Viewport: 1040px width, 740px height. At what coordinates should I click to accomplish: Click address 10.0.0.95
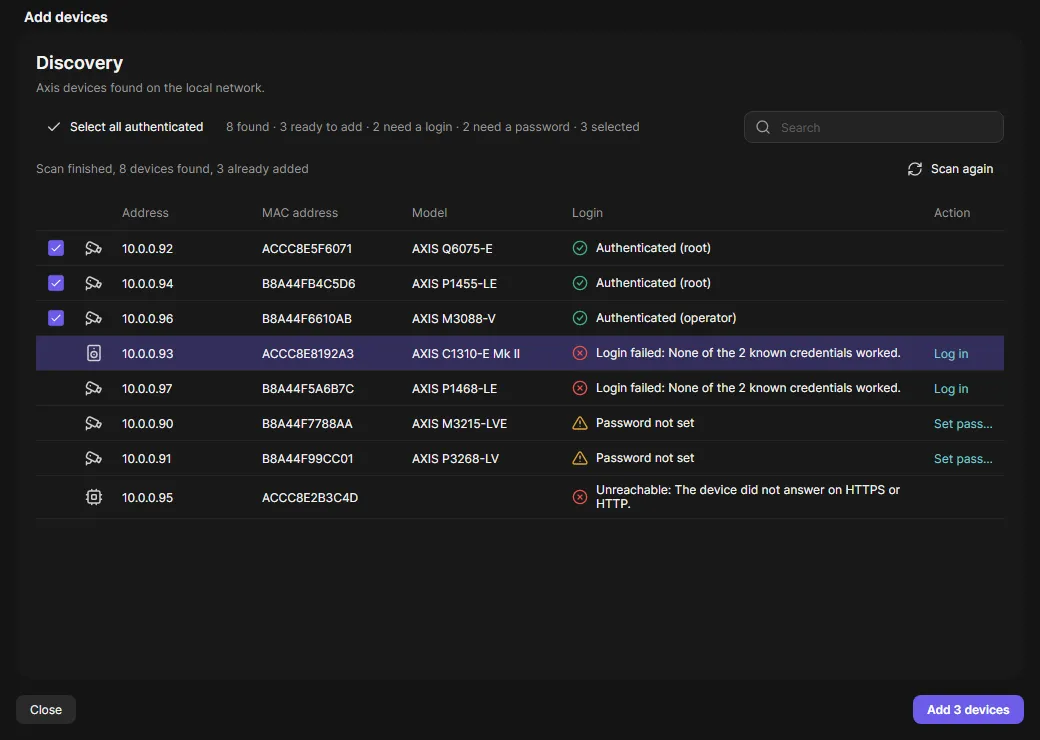coord(147,498)
